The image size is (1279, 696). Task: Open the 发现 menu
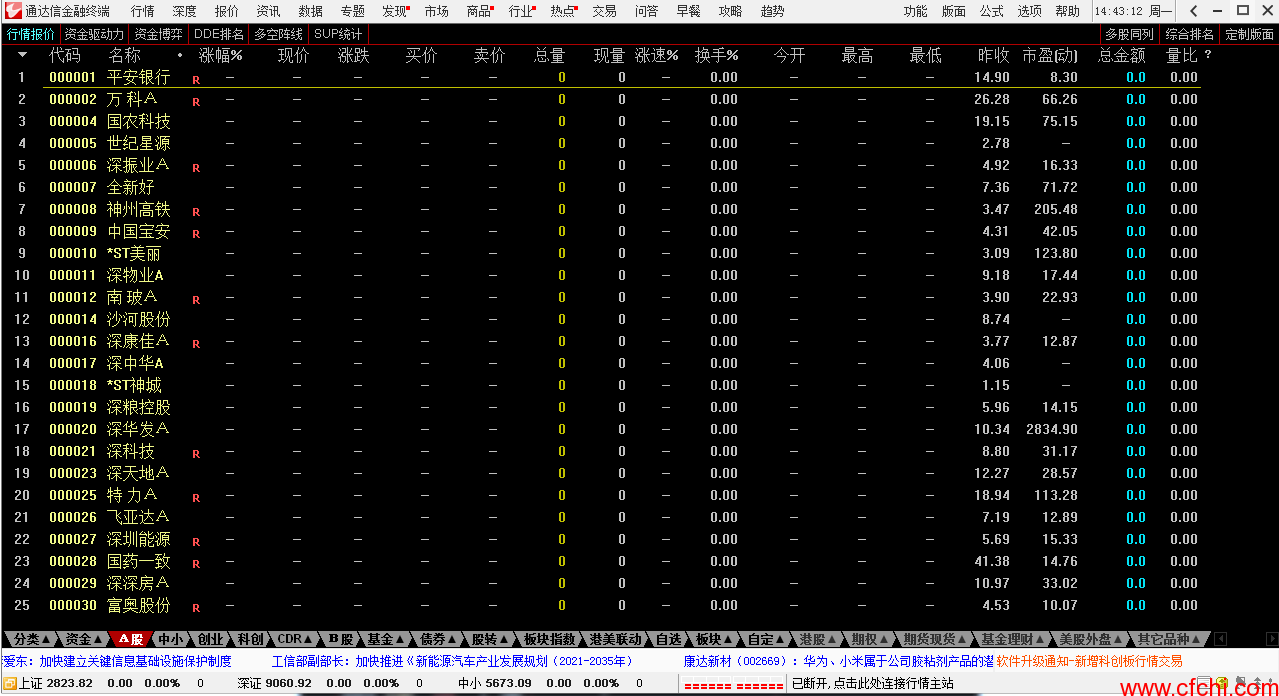coord(396,11)
